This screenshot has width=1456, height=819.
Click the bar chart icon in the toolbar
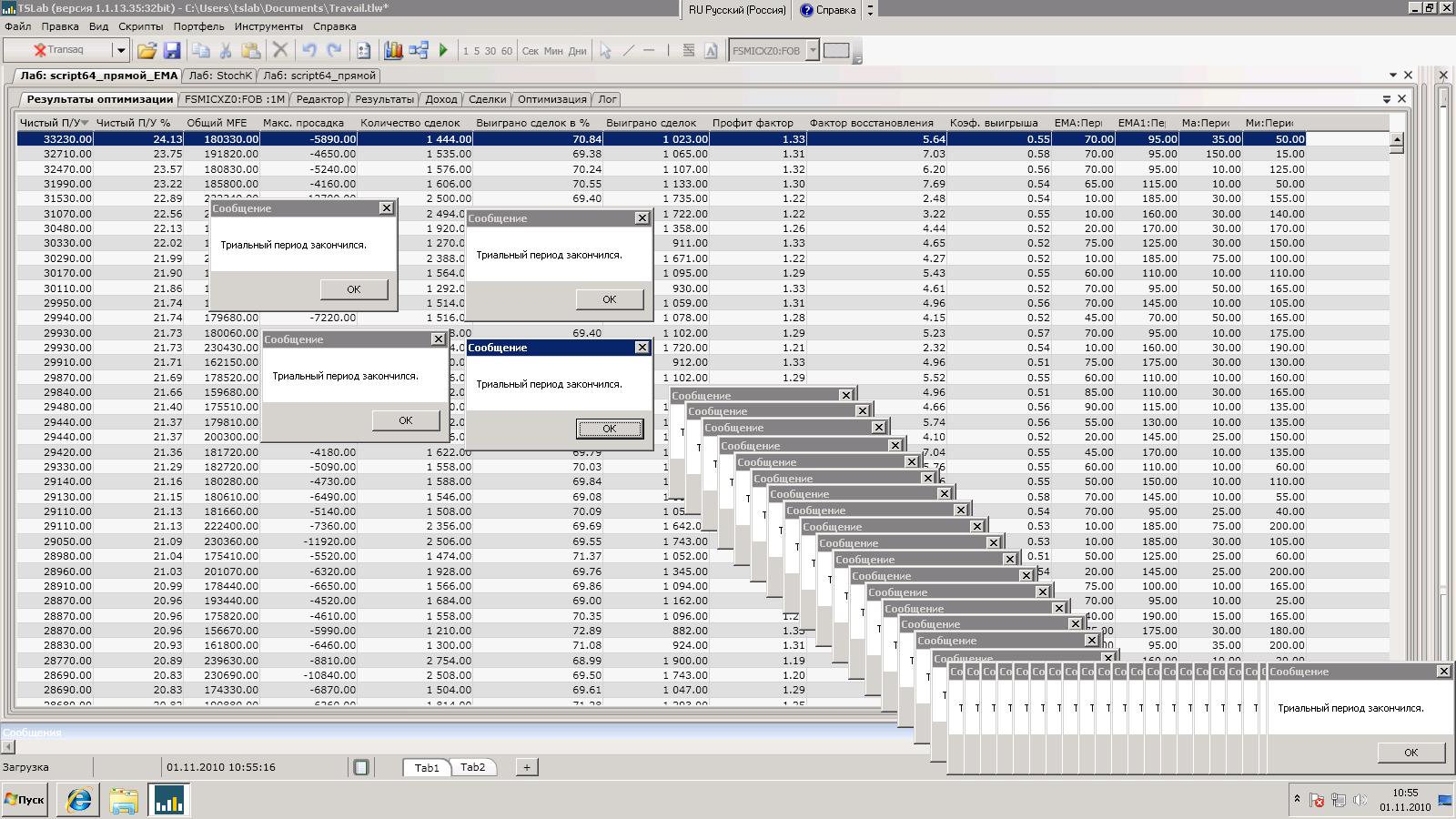[x=393, y=51]
